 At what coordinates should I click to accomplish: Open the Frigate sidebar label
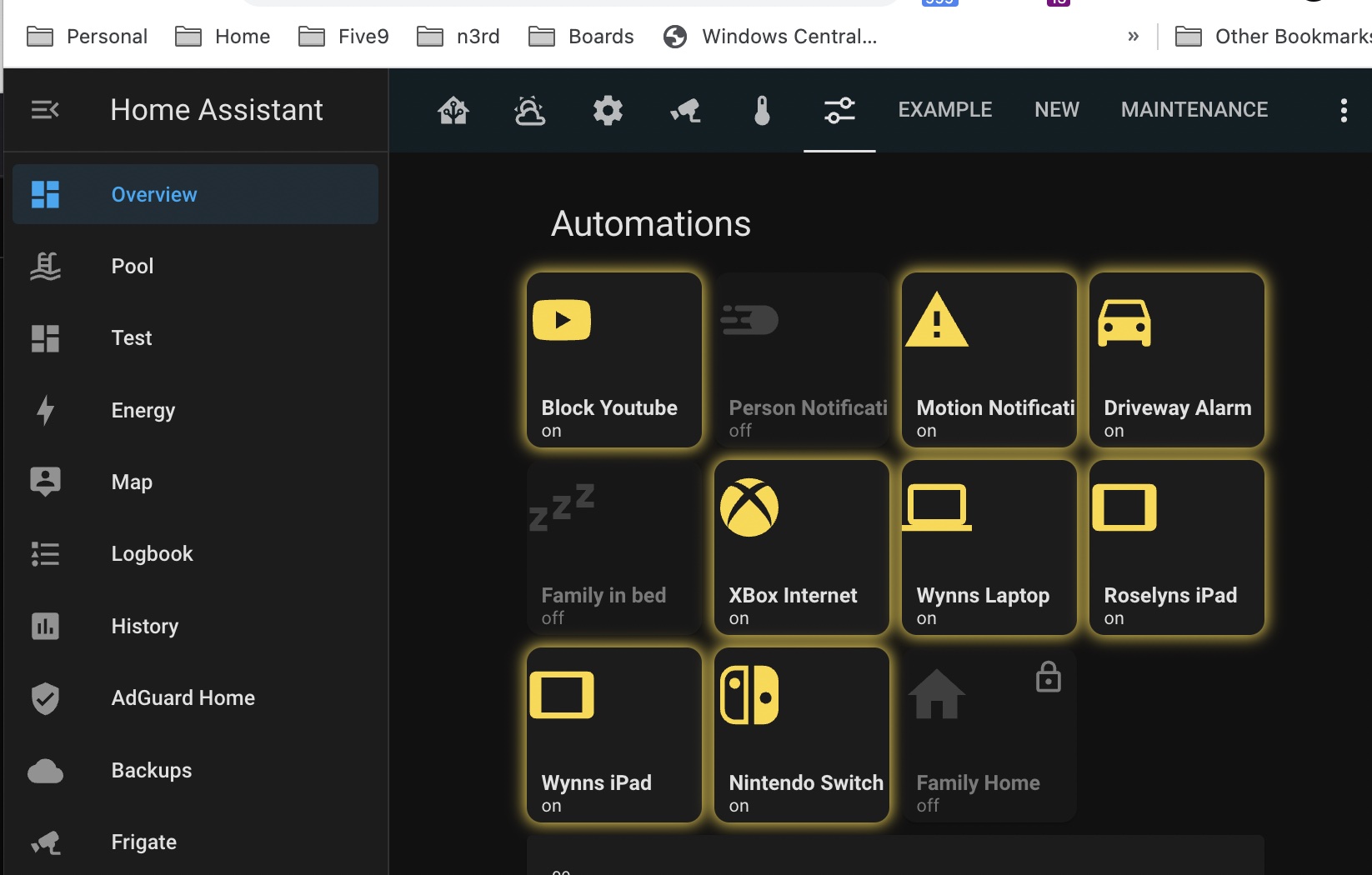coord(144,842)
